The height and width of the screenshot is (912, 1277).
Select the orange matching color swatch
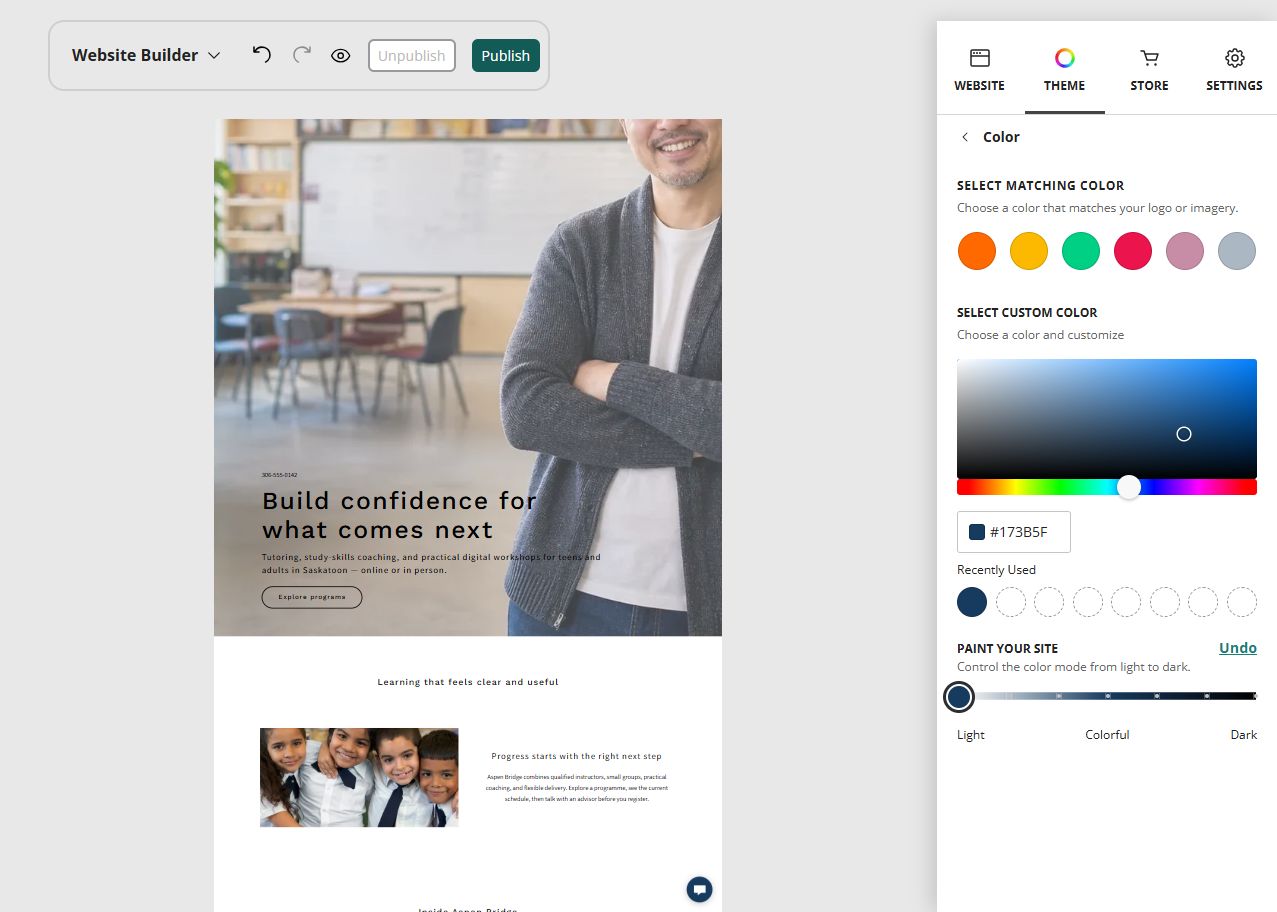pyautogui.click(x=977, y=251)
